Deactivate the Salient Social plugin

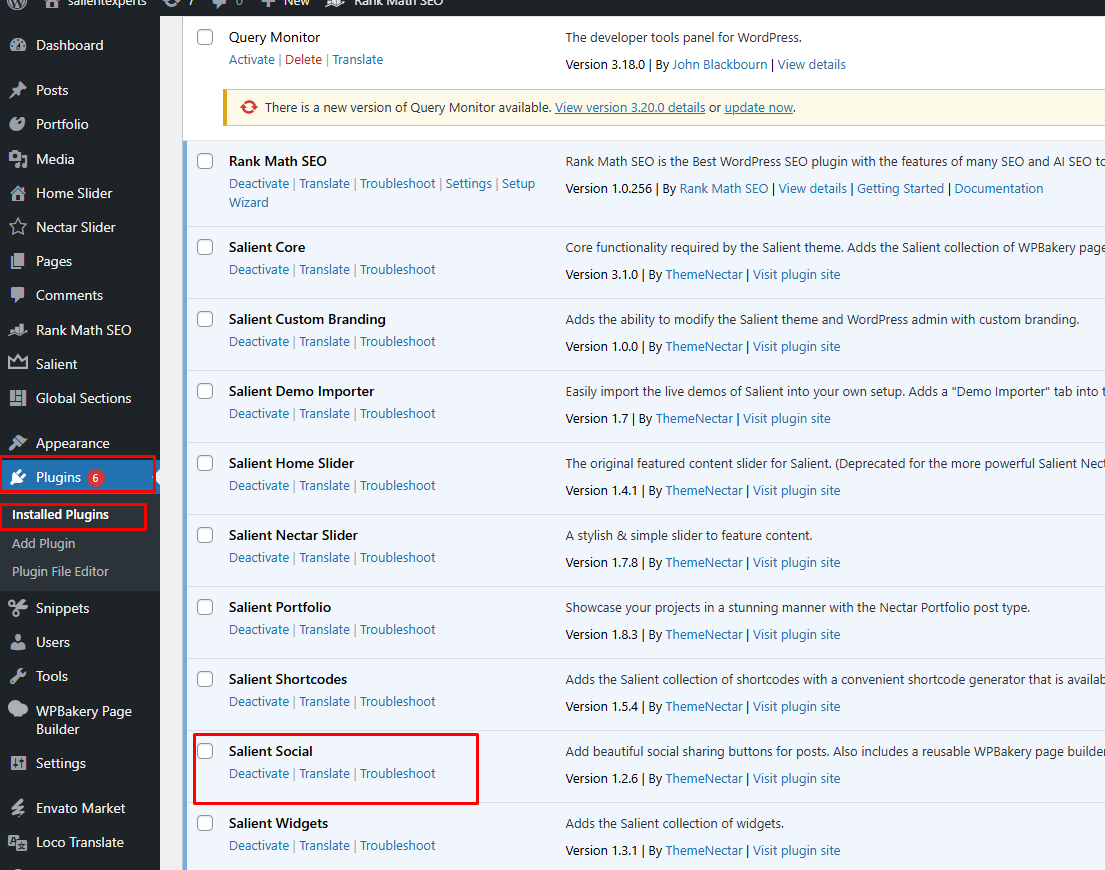click(x=259, y=773)
